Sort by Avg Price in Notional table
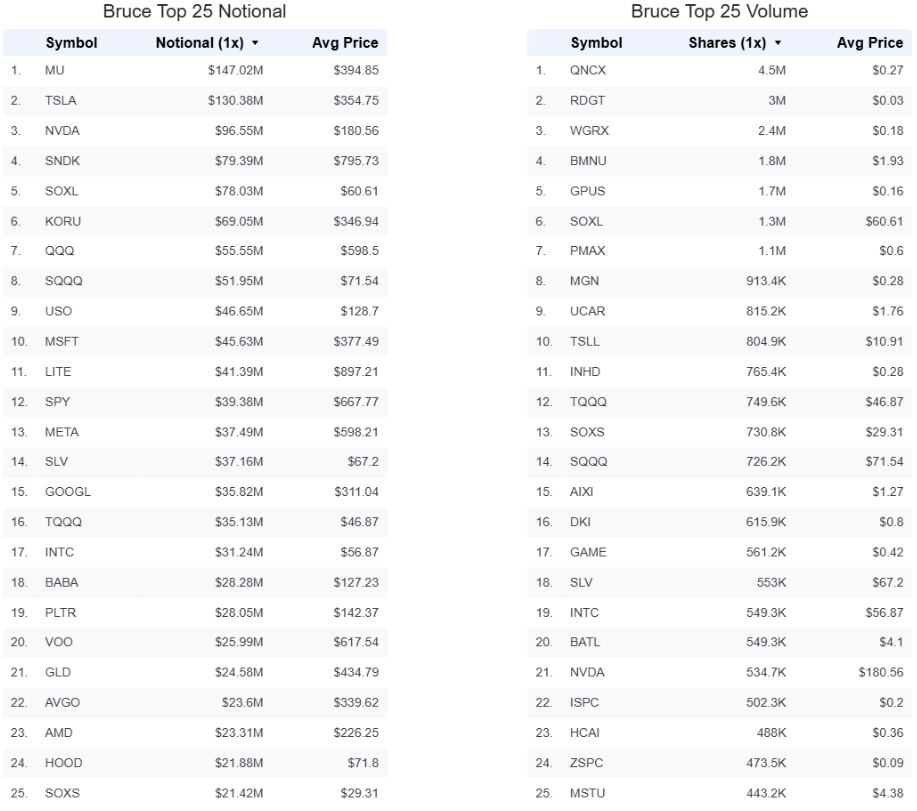 (x=345, y=43)
